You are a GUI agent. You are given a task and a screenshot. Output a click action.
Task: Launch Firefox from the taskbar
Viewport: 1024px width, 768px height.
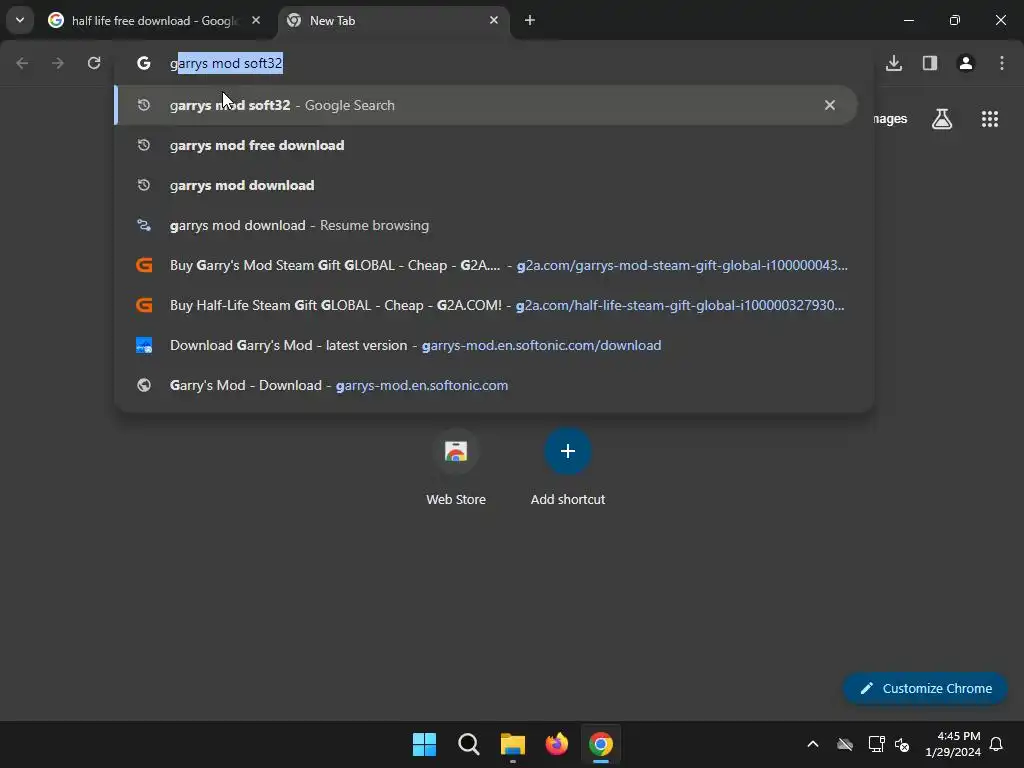(556, 744)
